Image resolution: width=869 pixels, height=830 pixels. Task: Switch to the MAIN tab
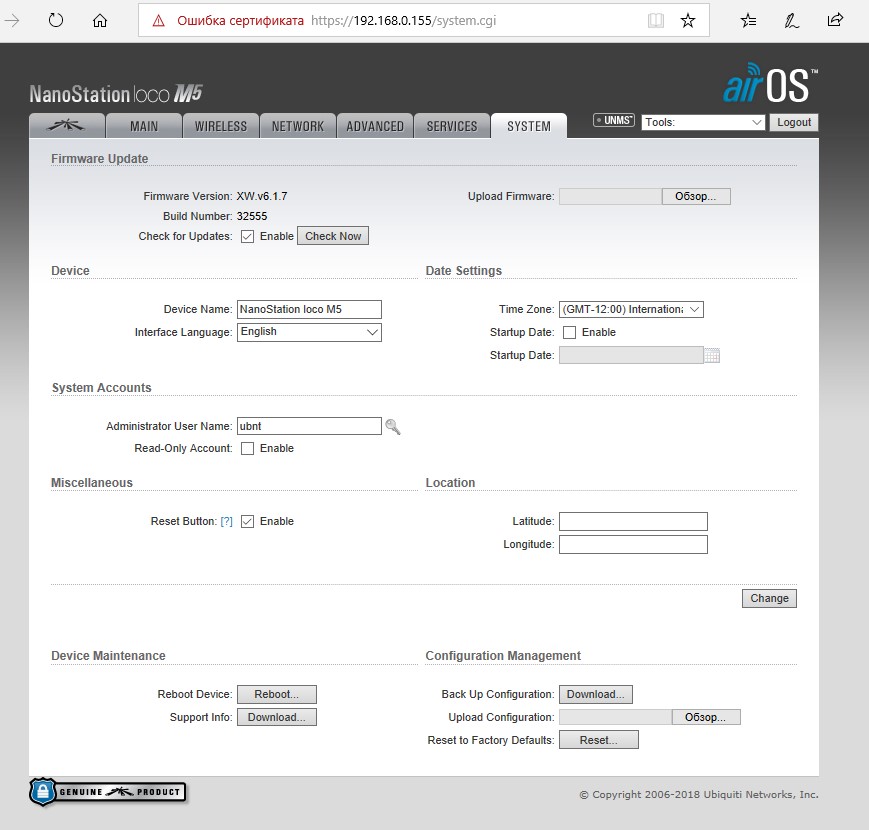pyautogui.click(x=144, y=126)
